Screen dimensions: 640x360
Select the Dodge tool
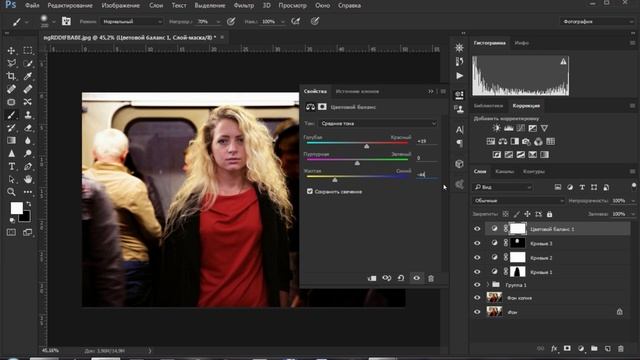pos(28,153)
